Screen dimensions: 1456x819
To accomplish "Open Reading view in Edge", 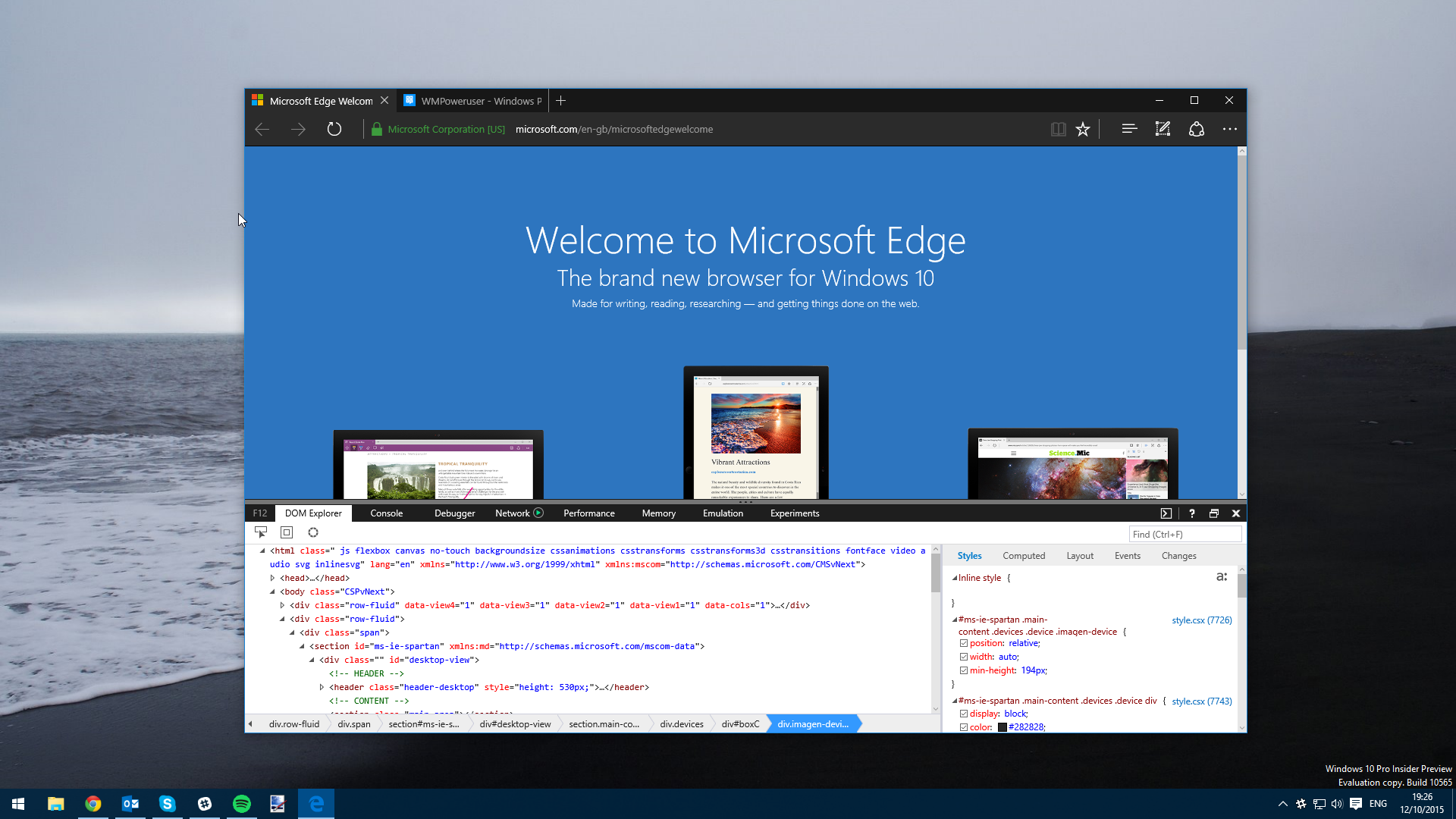I will coord(1058,130).
